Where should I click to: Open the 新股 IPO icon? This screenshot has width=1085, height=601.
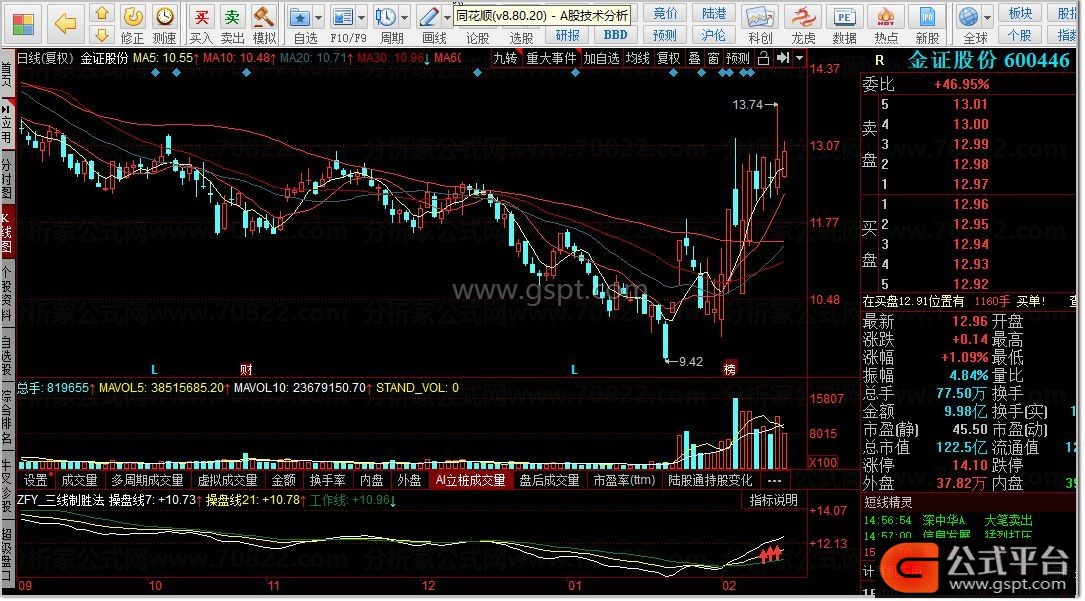[x=927, y=17]
